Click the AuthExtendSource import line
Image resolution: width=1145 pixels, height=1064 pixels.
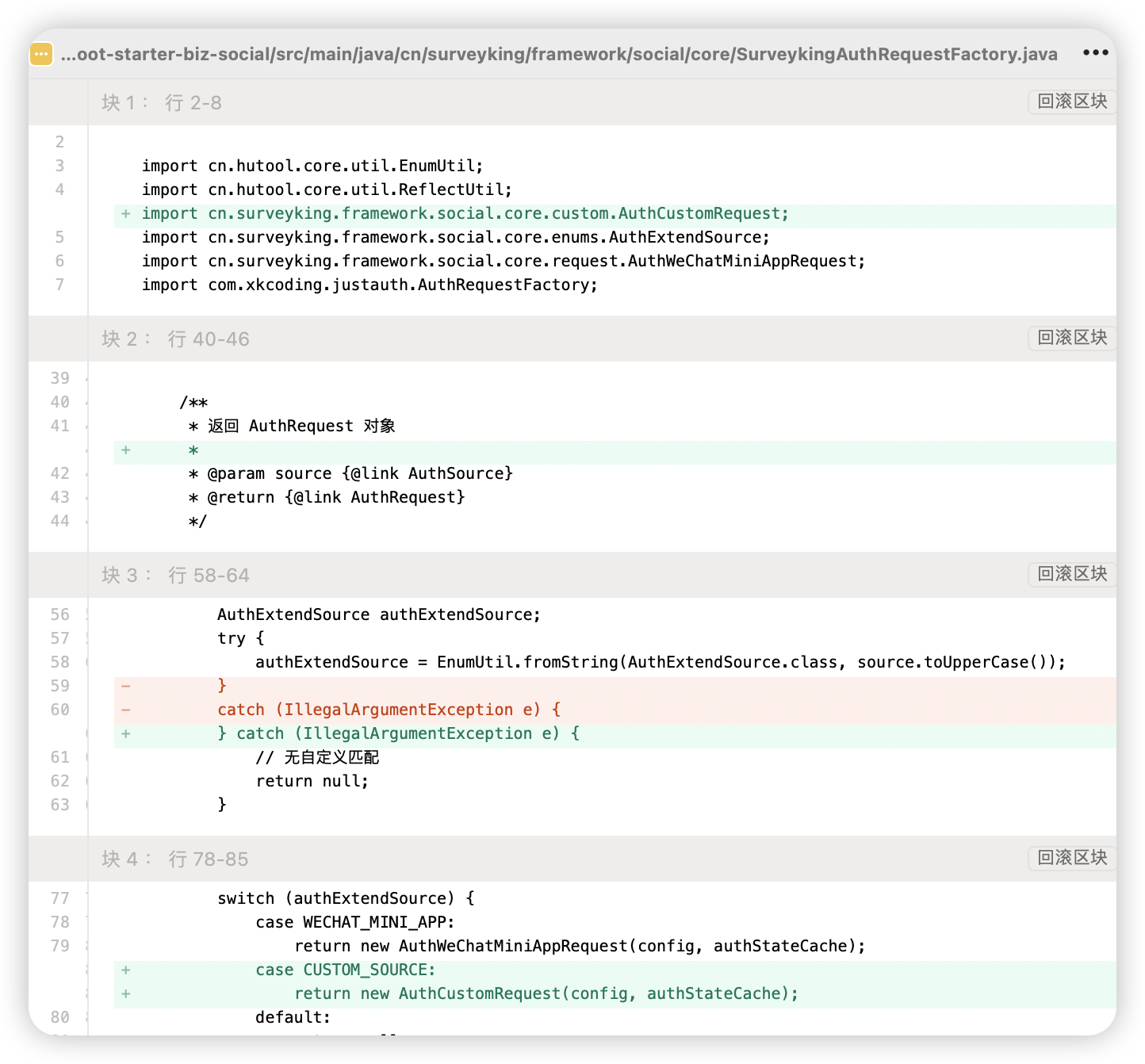click(x=455, y=237)
